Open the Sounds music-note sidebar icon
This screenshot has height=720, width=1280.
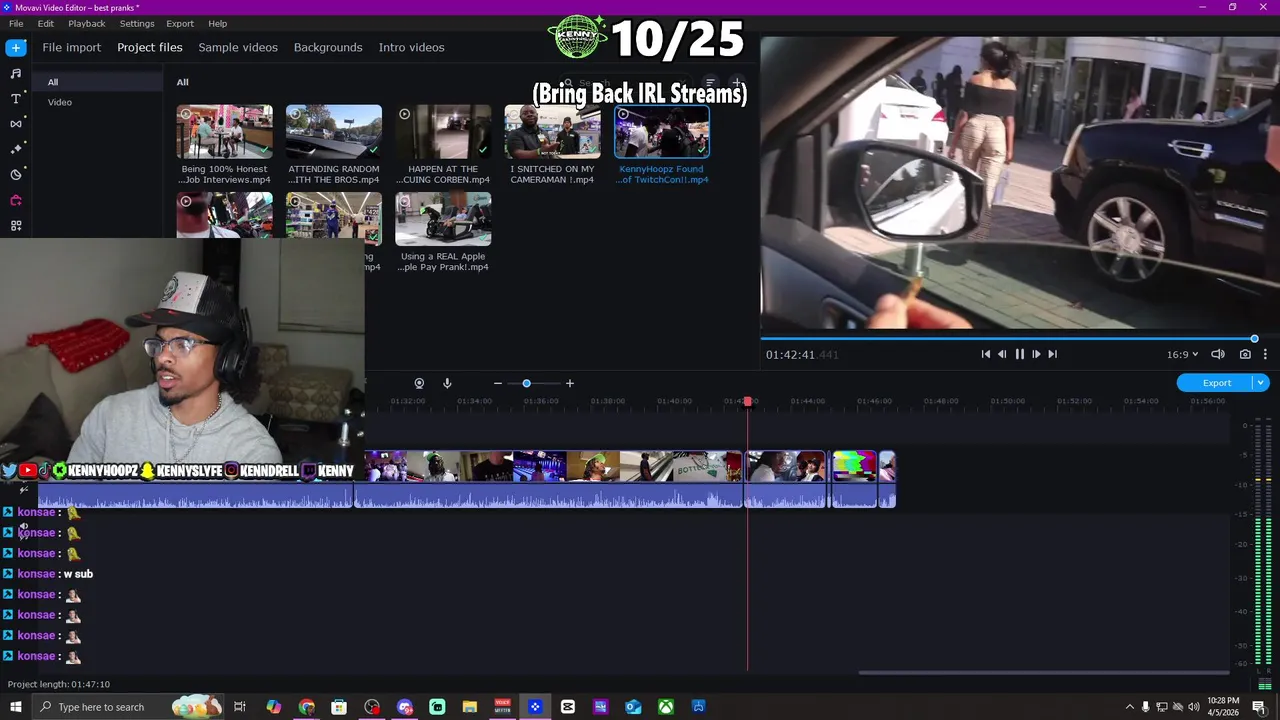coord(15,73)
